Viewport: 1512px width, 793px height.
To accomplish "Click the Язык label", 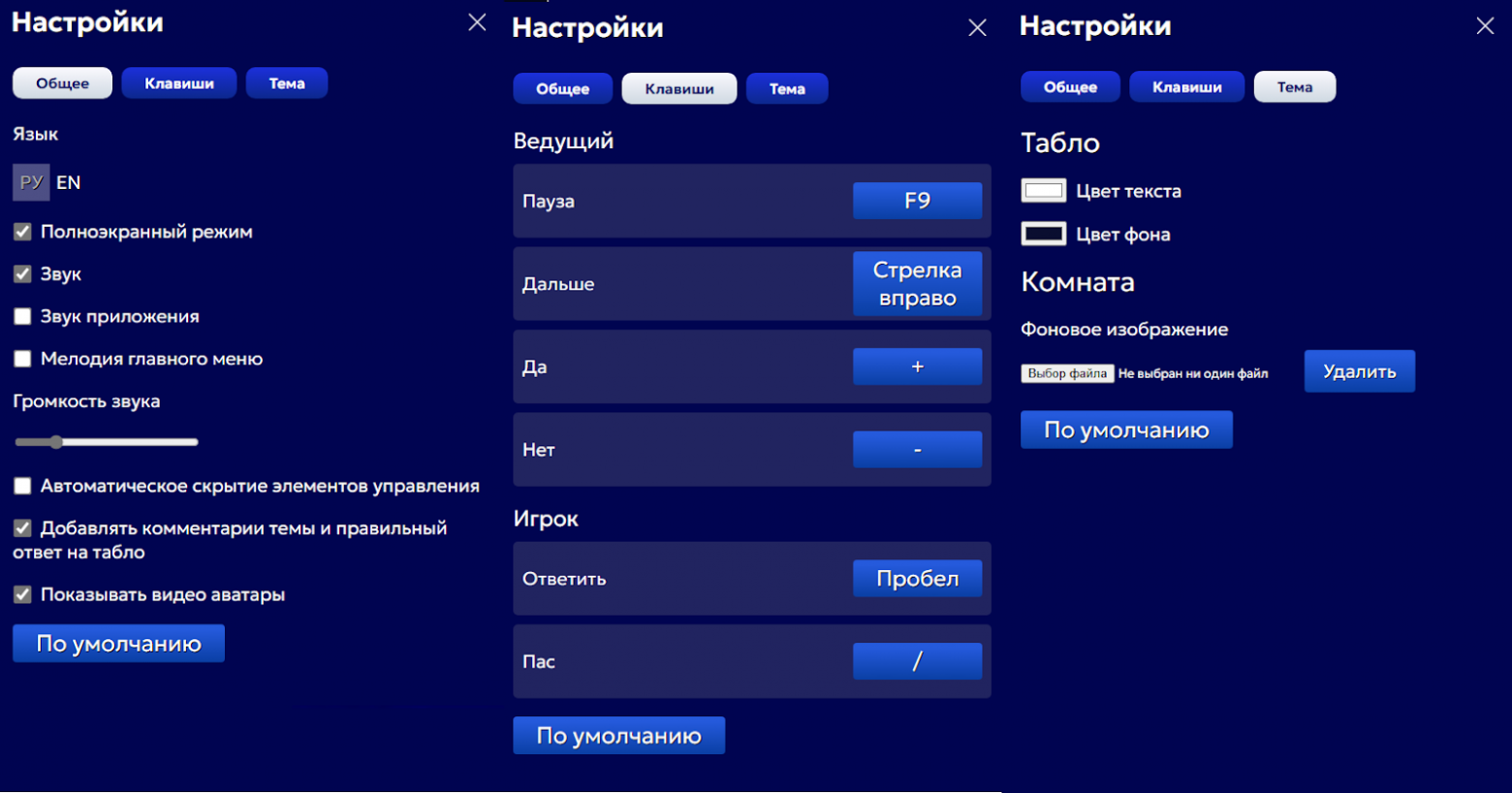I will point(36,135).
